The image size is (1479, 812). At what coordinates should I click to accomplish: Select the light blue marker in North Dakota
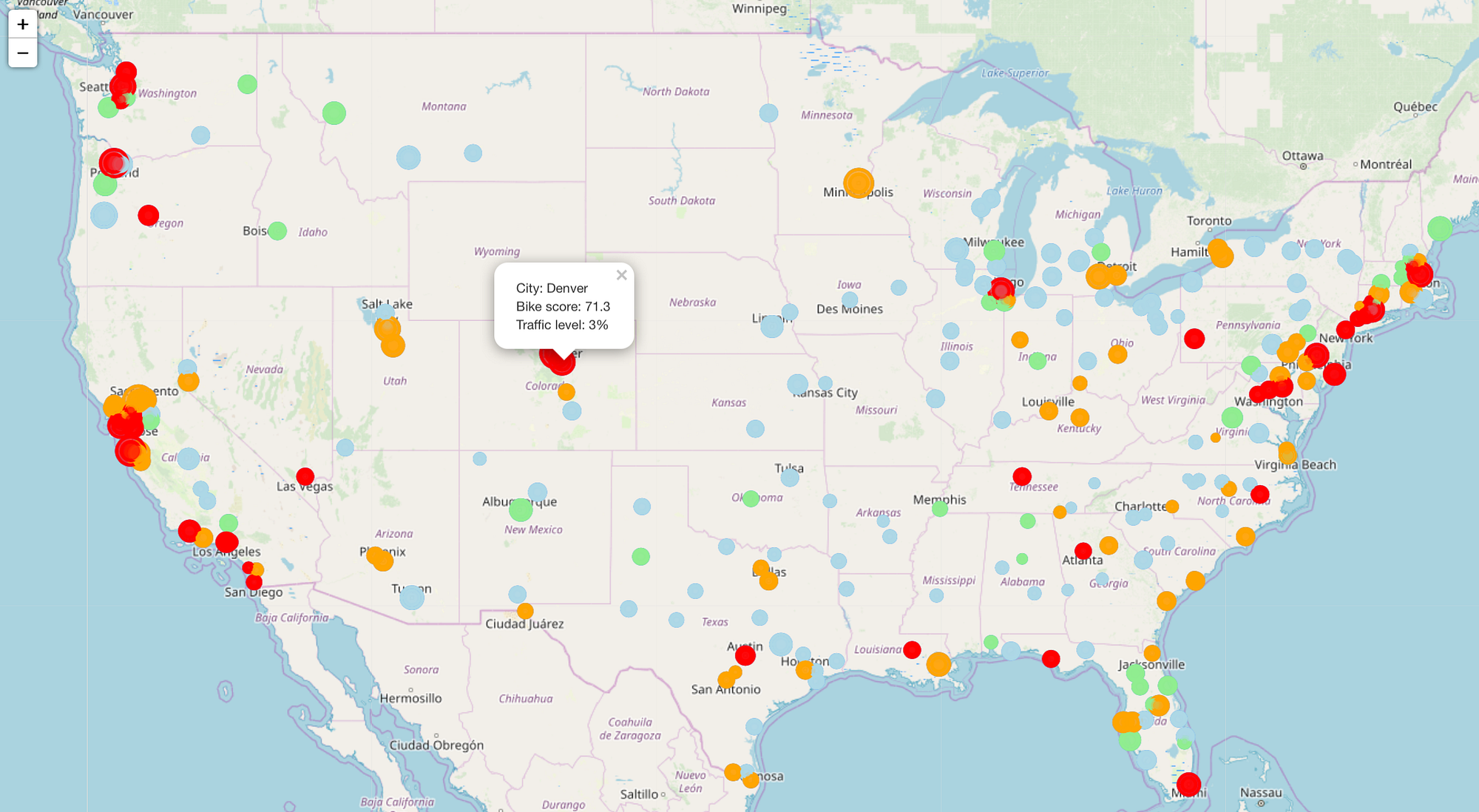click(x=768, y=113)
